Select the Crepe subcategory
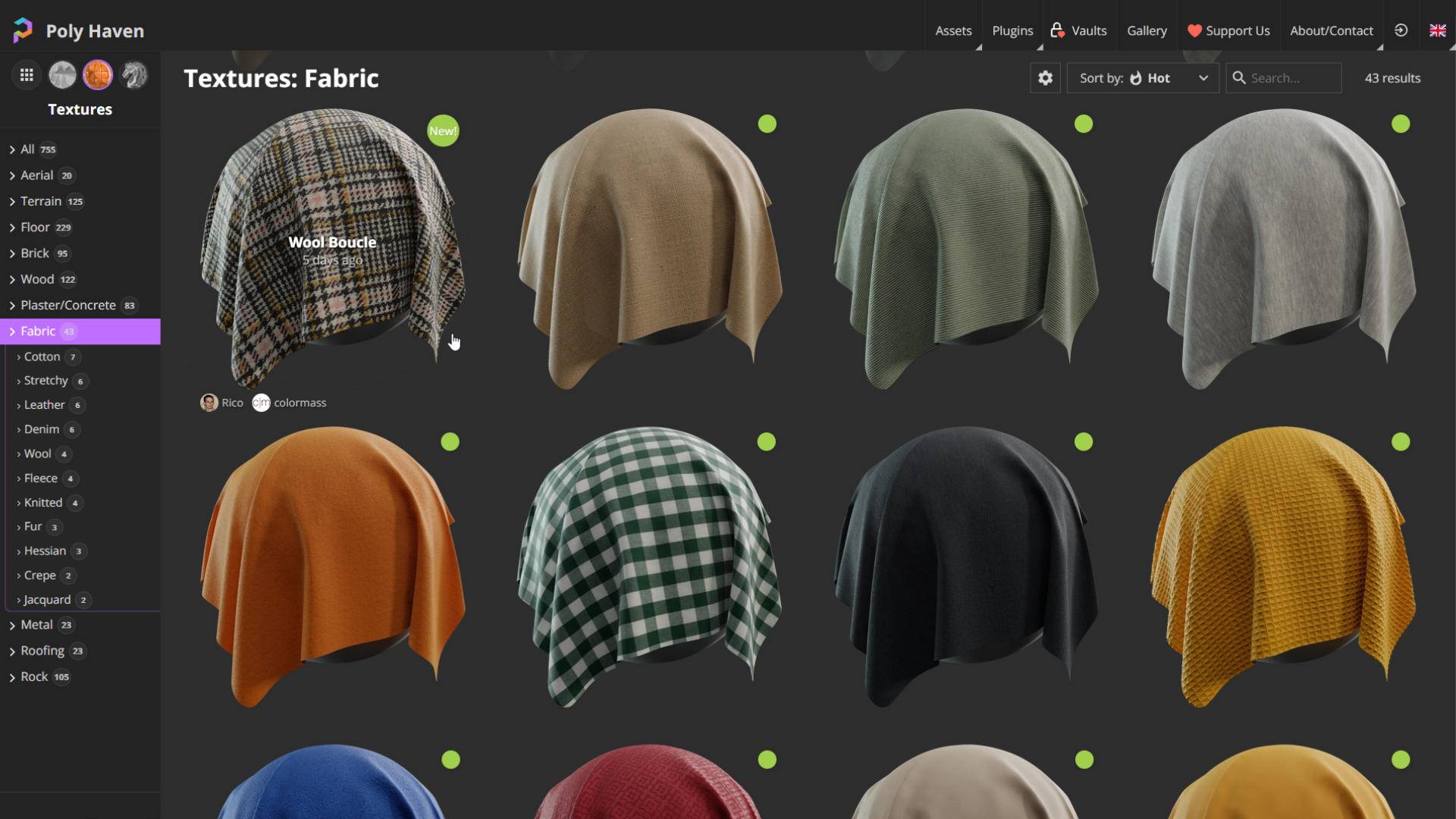This screenshot has height=819, width=1456. (x=45, y=576)
